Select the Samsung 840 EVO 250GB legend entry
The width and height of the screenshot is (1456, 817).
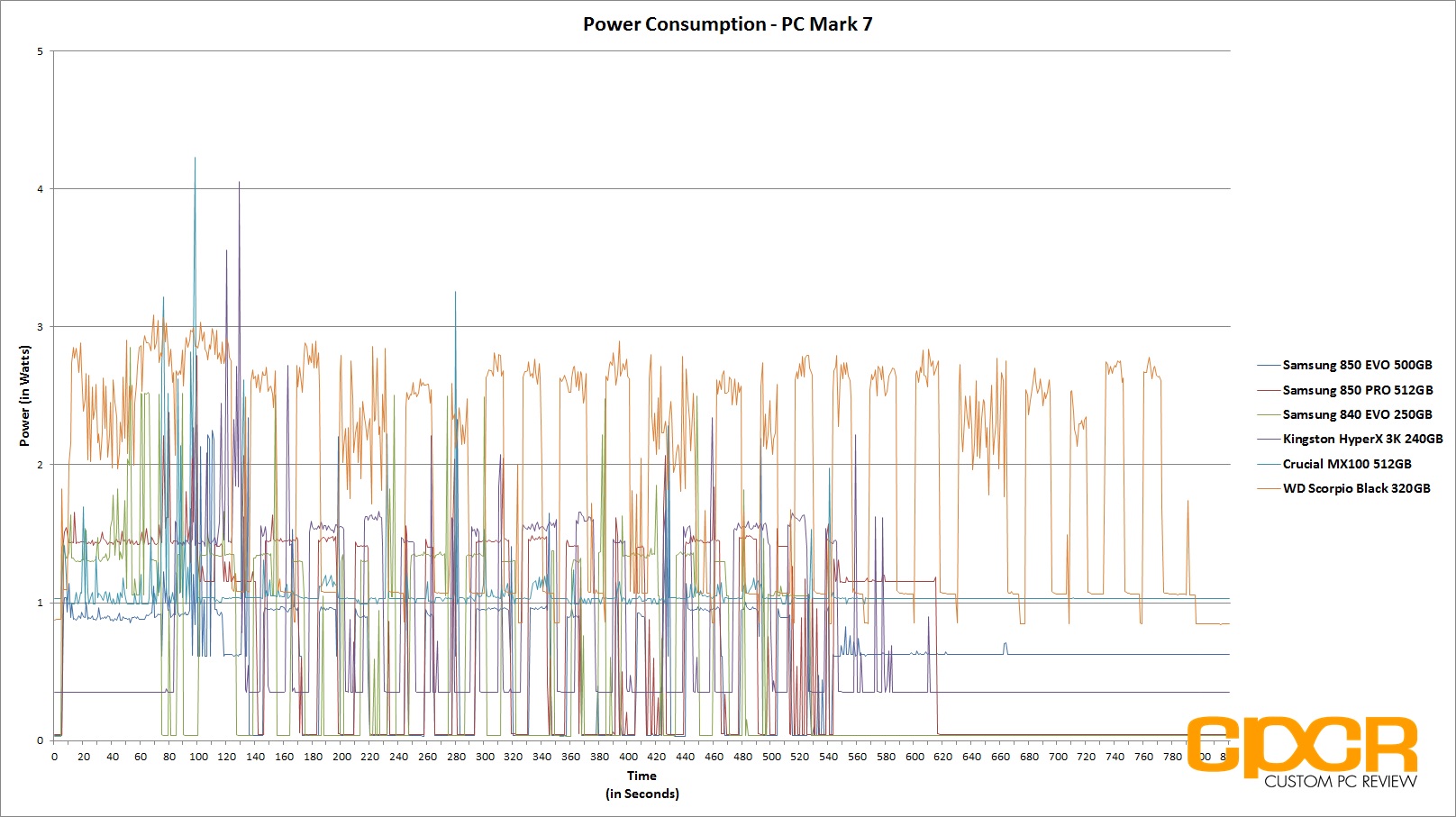tap(1345, 414)
